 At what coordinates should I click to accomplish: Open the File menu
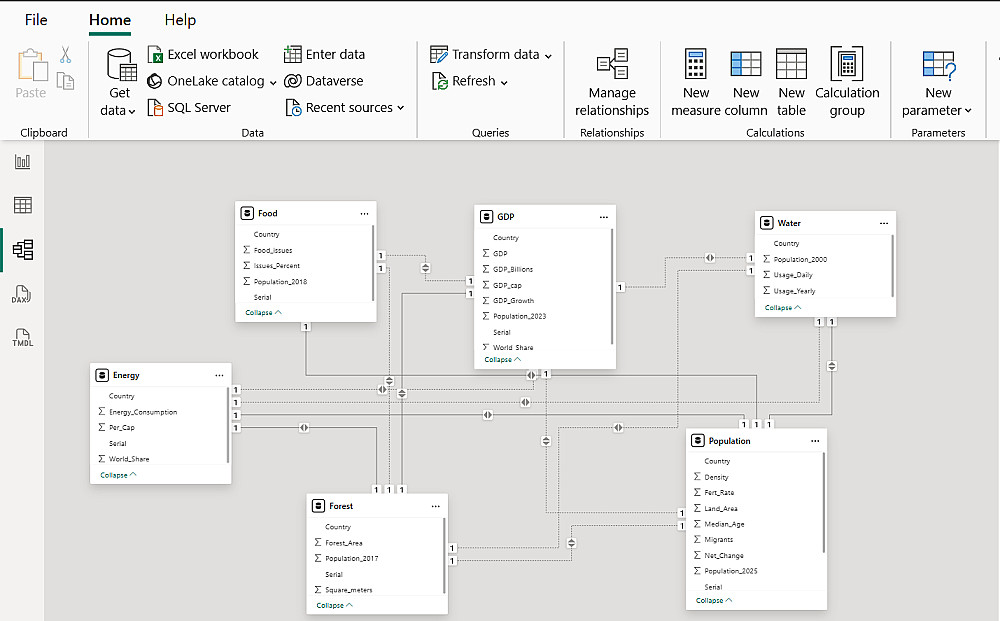(36, 20)
